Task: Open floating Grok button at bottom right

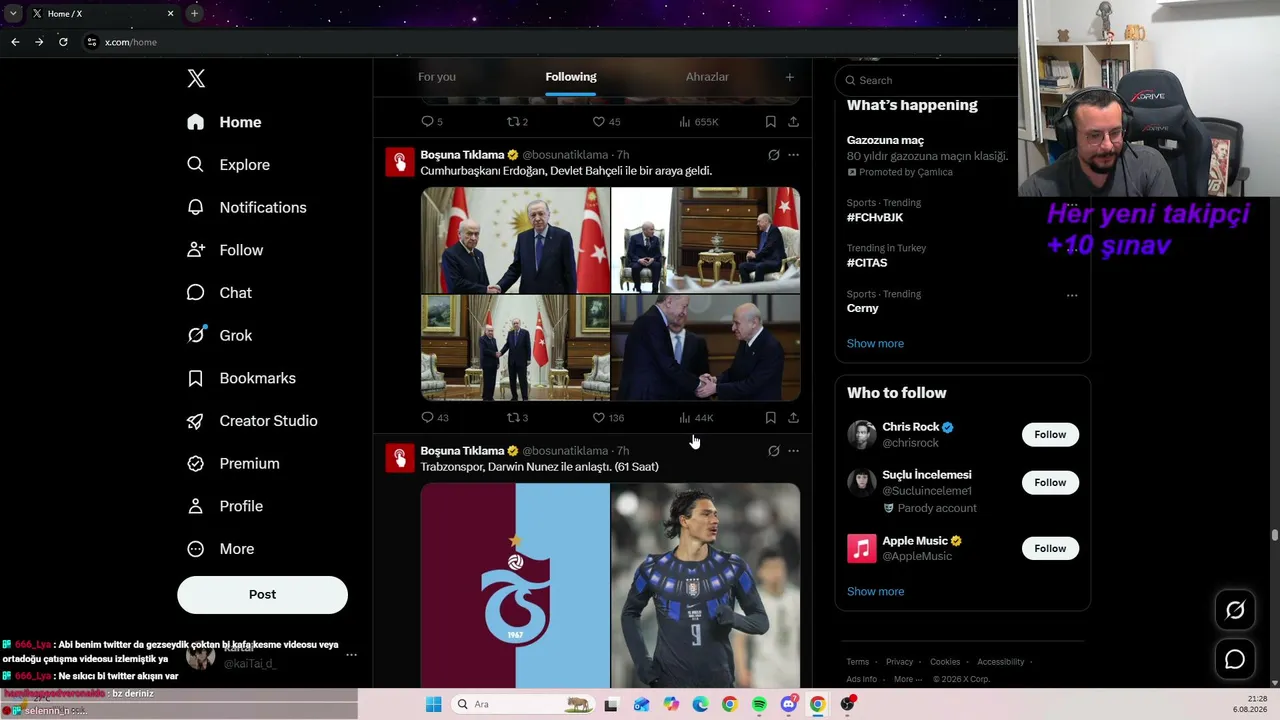Action: pos(1235,610)
